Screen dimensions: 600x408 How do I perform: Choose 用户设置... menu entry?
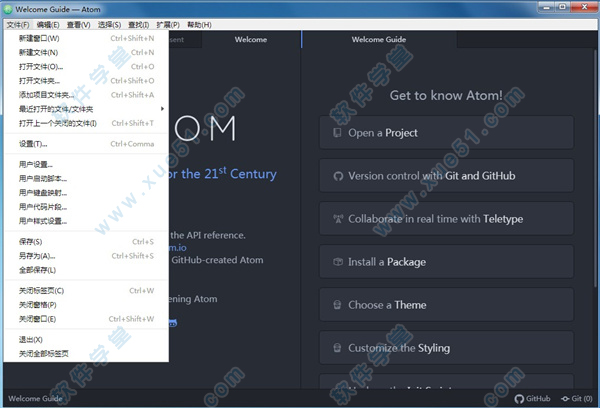[86, 165]
